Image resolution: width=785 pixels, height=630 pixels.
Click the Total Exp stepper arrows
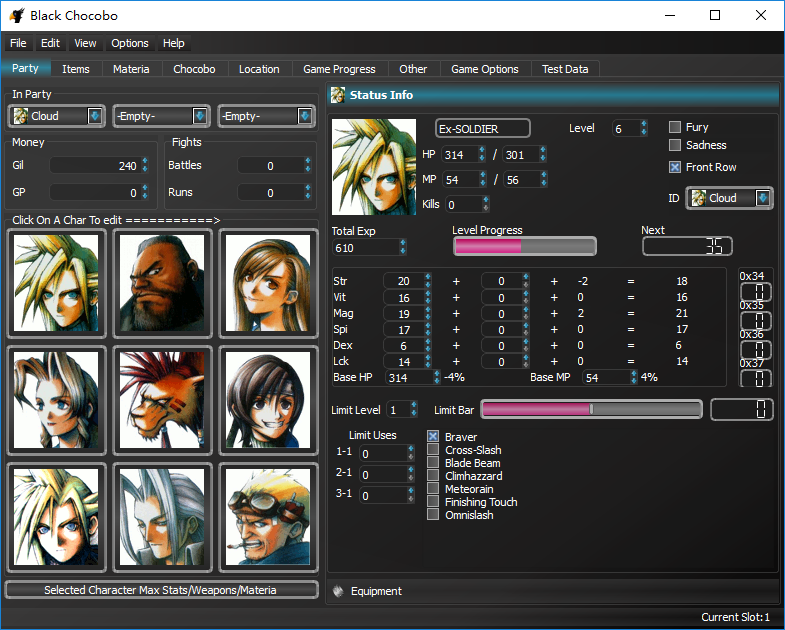tap(403, 247)
